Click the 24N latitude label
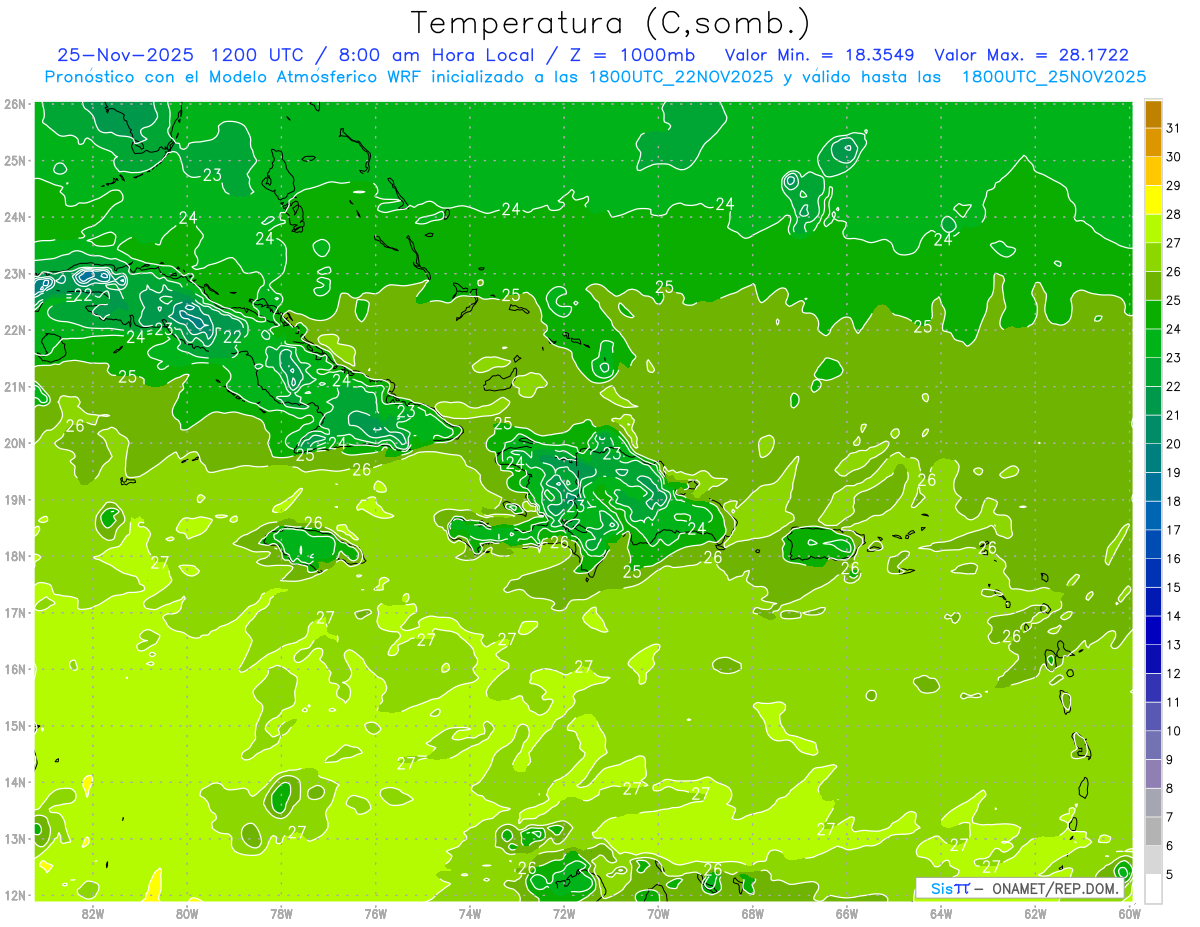 click(x=15, y=217)
